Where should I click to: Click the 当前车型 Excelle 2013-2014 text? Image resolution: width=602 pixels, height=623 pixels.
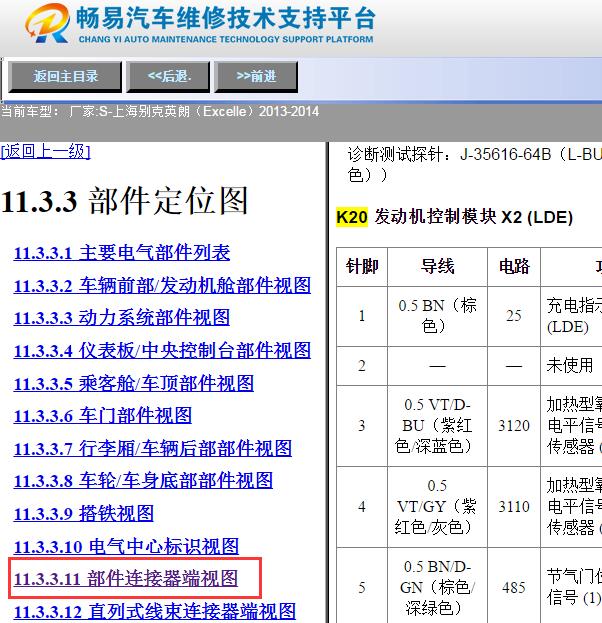tap(160, 111)
